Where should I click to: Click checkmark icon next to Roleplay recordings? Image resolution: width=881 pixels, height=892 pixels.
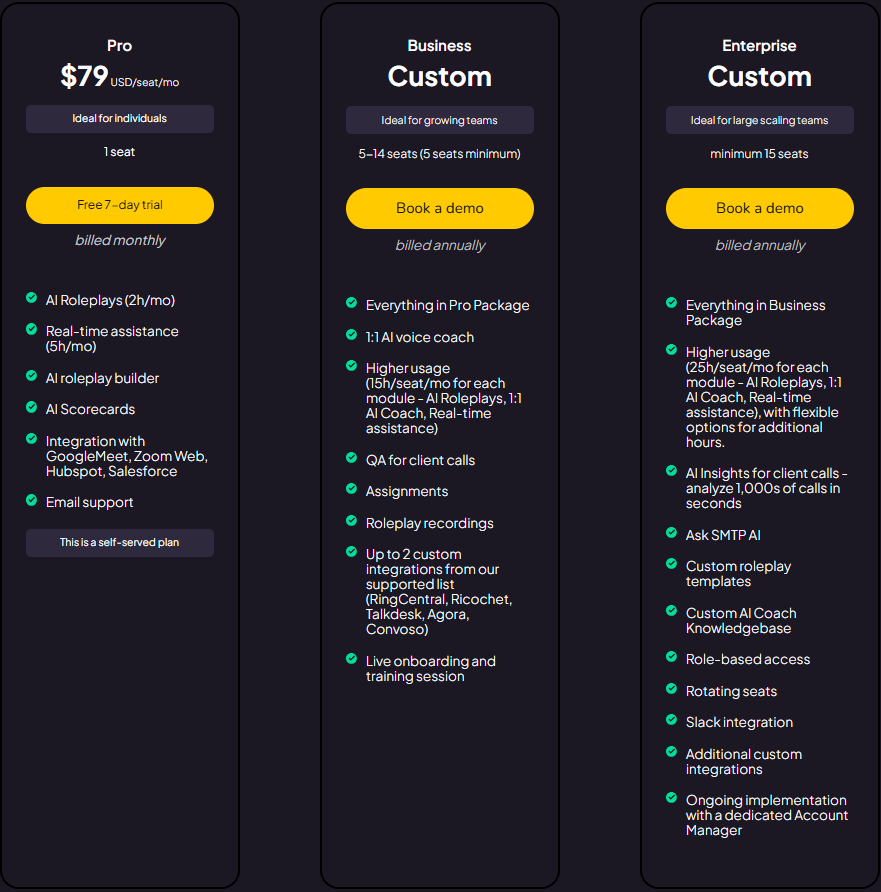point(352,521)
